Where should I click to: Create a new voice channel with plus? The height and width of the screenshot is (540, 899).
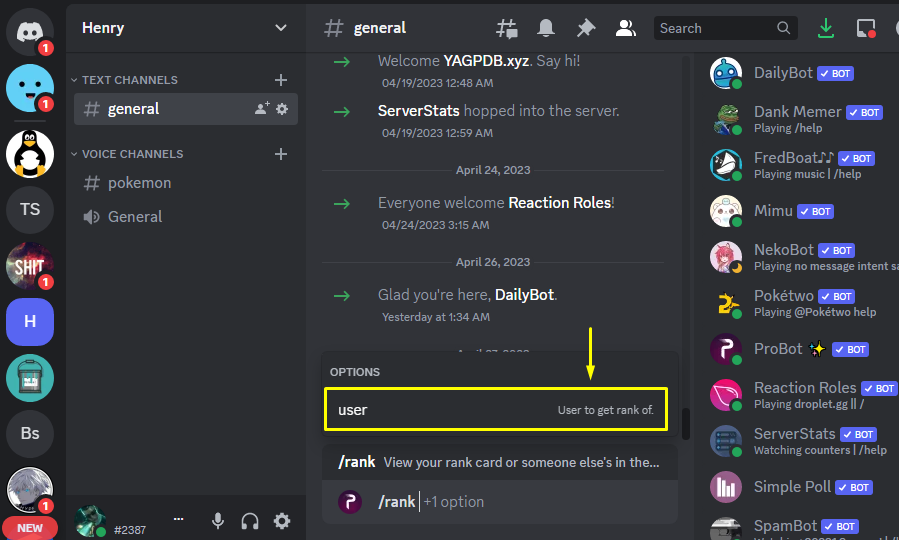[x=281, y=154]
